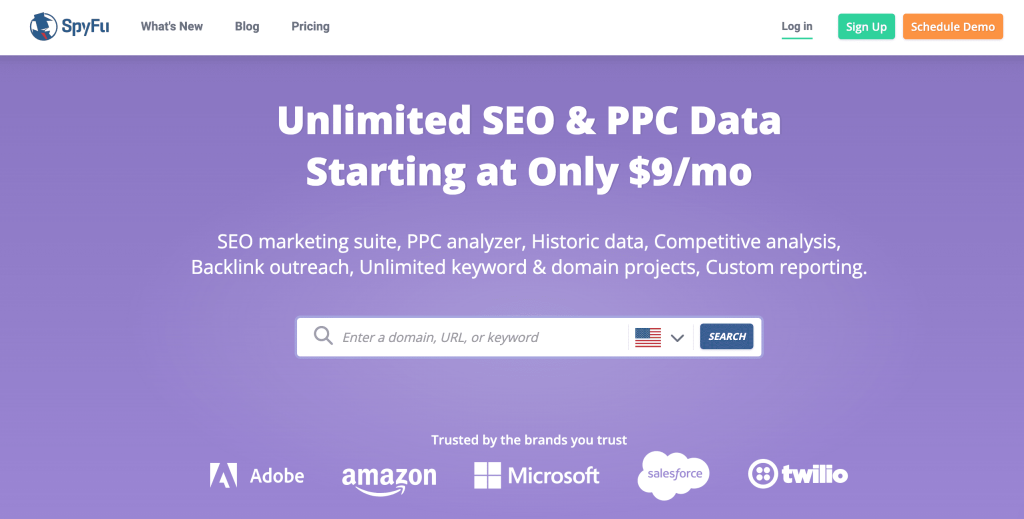Click the SpyFu spy logo icon
The width and height of the screenshot is (1024, 519).
(x=44, y=26)
